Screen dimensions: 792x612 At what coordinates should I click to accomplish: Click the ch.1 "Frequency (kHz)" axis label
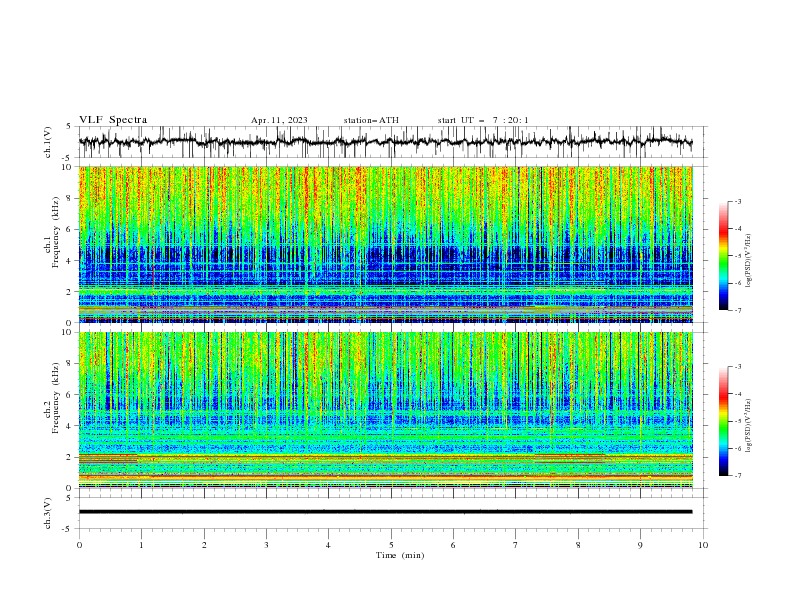click(x=55, y=232)
